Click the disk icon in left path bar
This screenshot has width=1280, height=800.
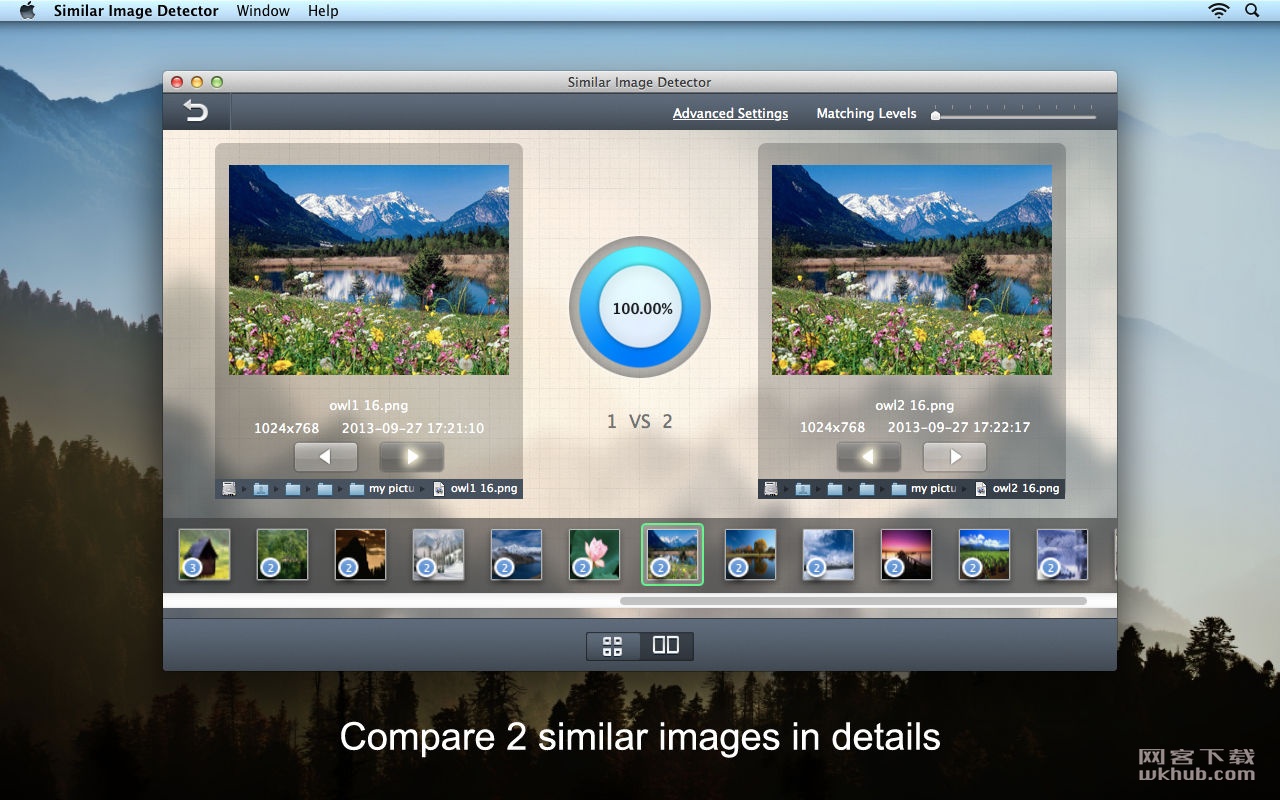pos(229,488)
